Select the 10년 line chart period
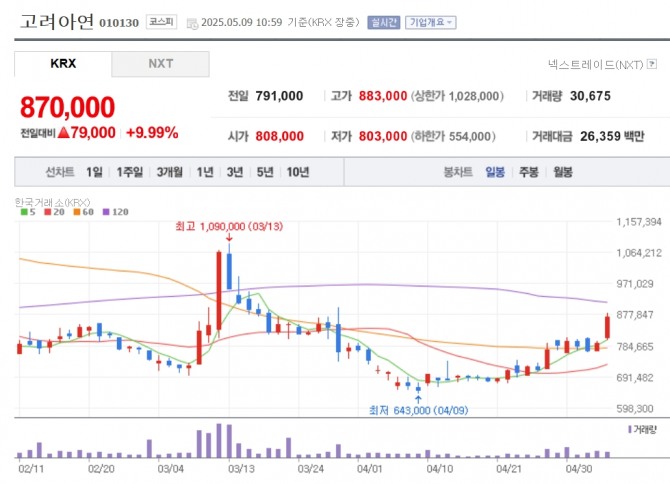This screenshot has width=670, height=484. point(298,172)
